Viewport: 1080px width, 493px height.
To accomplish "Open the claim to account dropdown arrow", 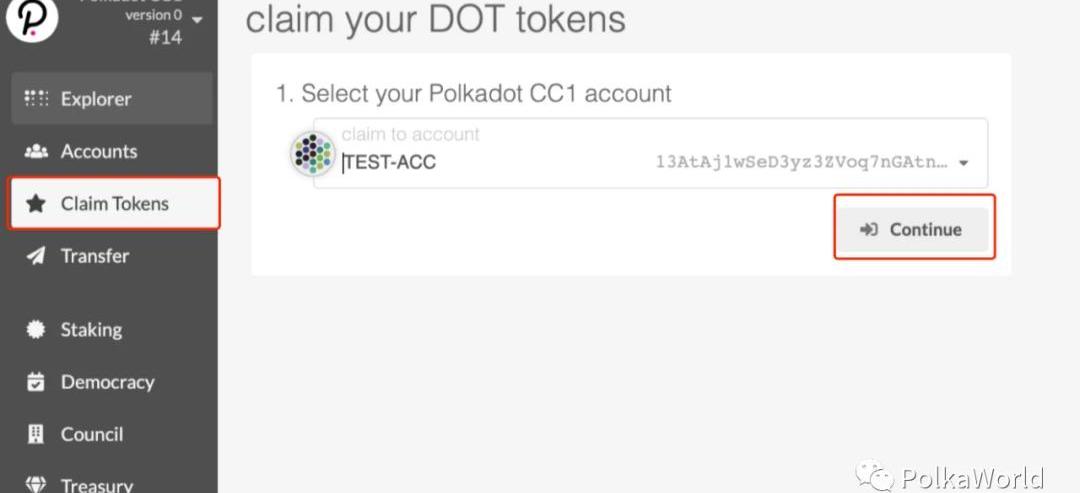I will point(964,163).
